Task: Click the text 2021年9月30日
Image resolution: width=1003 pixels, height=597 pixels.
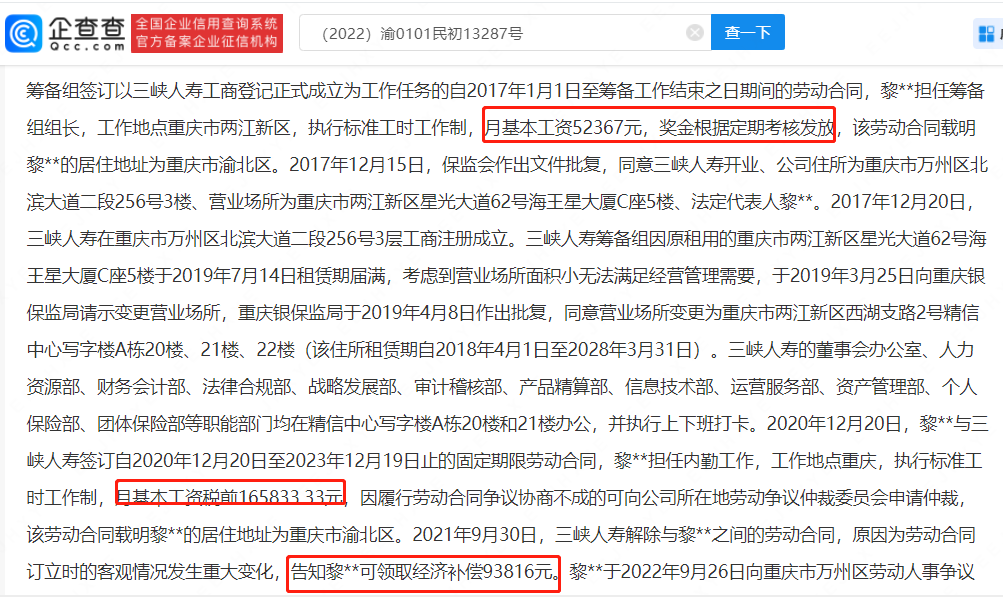Action: coord(475,534)
